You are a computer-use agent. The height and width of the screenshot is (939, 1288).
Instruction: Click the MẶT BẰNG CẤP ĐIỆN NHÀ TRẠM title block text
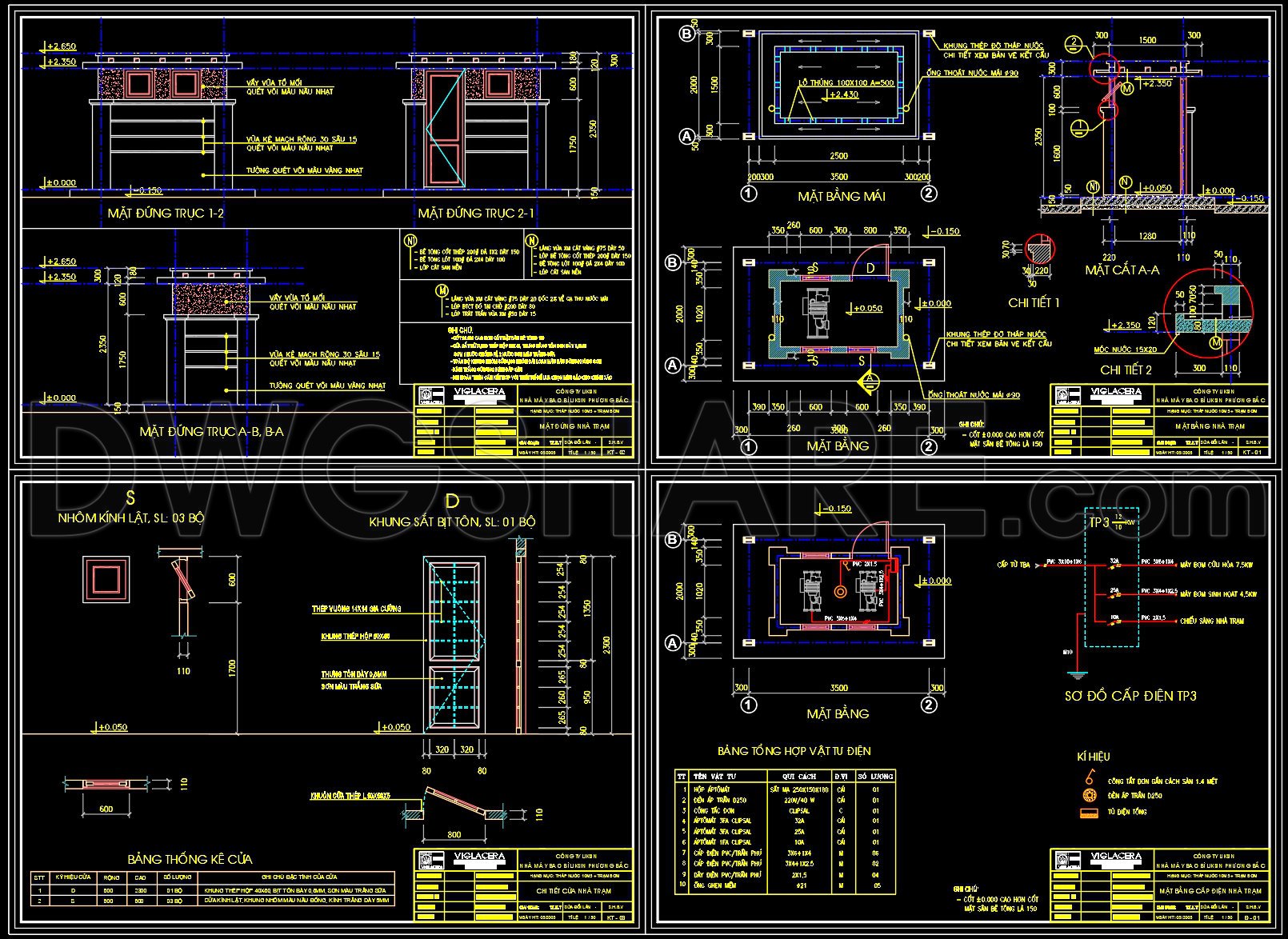point(1210,890)
